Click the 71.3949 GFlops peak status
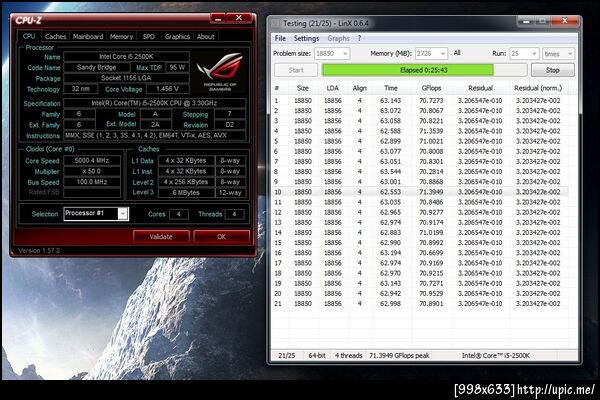Viewport: 600px width, 400px height. (x=399, y=356)
